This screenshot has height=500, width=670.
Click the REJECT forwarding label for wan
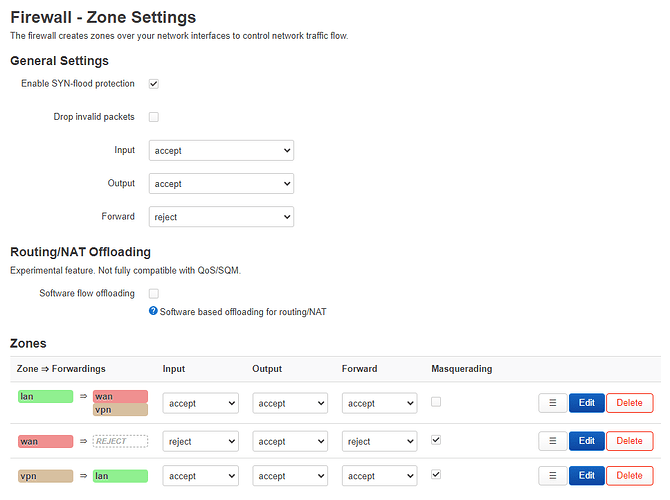click(120, 441)
